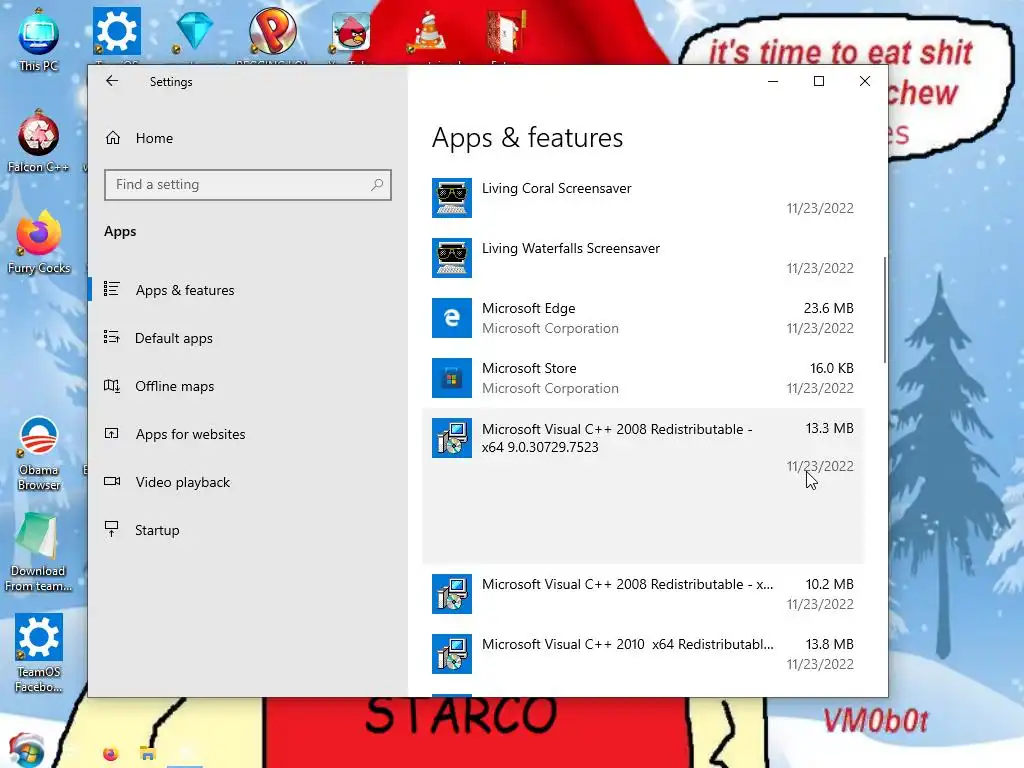Screen dimensions: 1024x768
Task: Click the 10.2 MB Visual C++ 2008 icon
Action: pos(452,594)
